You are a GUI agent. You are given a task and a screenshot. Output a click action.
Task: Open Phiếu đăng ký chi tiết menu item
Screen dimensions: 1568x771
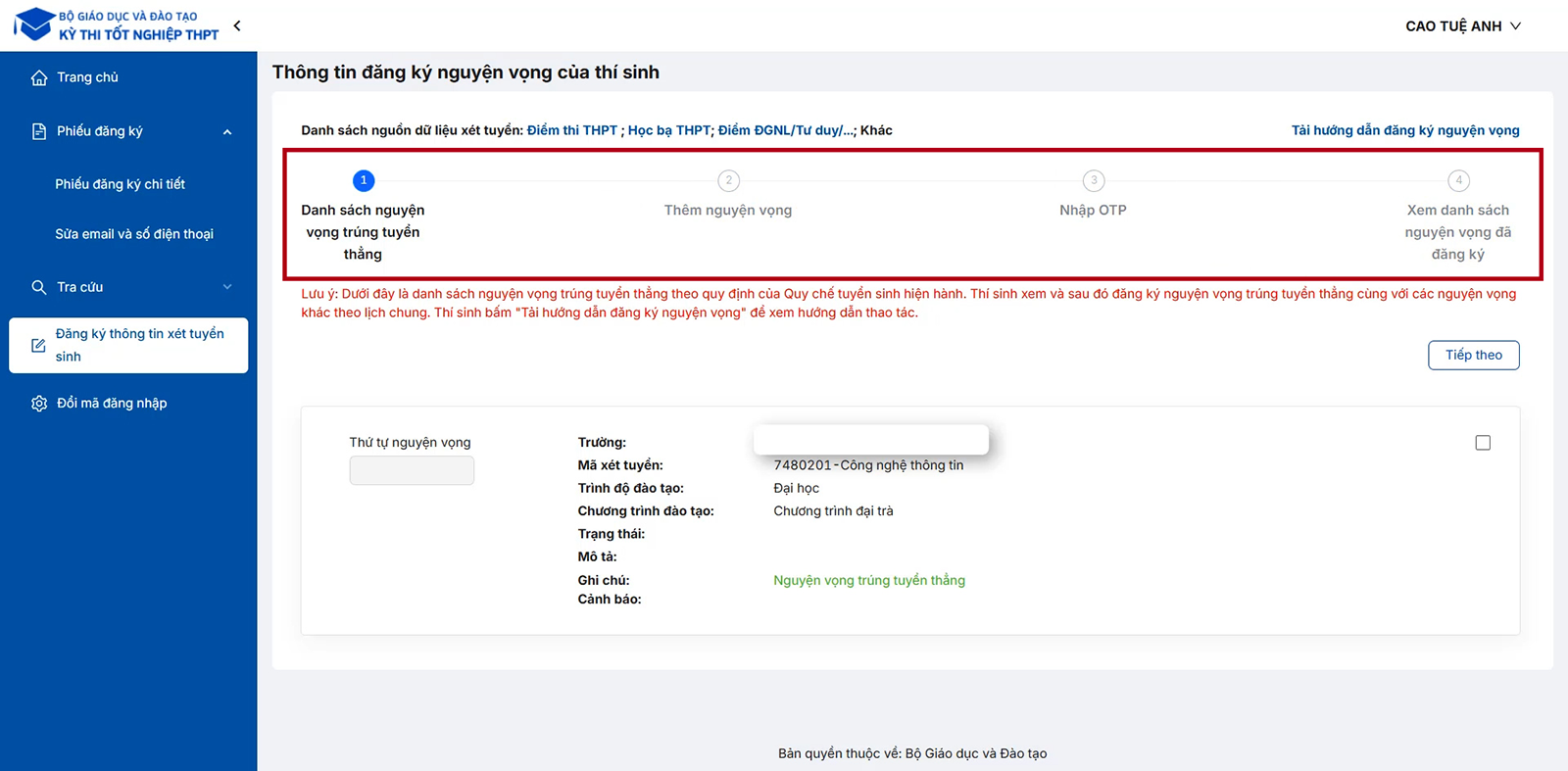pyautogui.click(x=120, y=184)
